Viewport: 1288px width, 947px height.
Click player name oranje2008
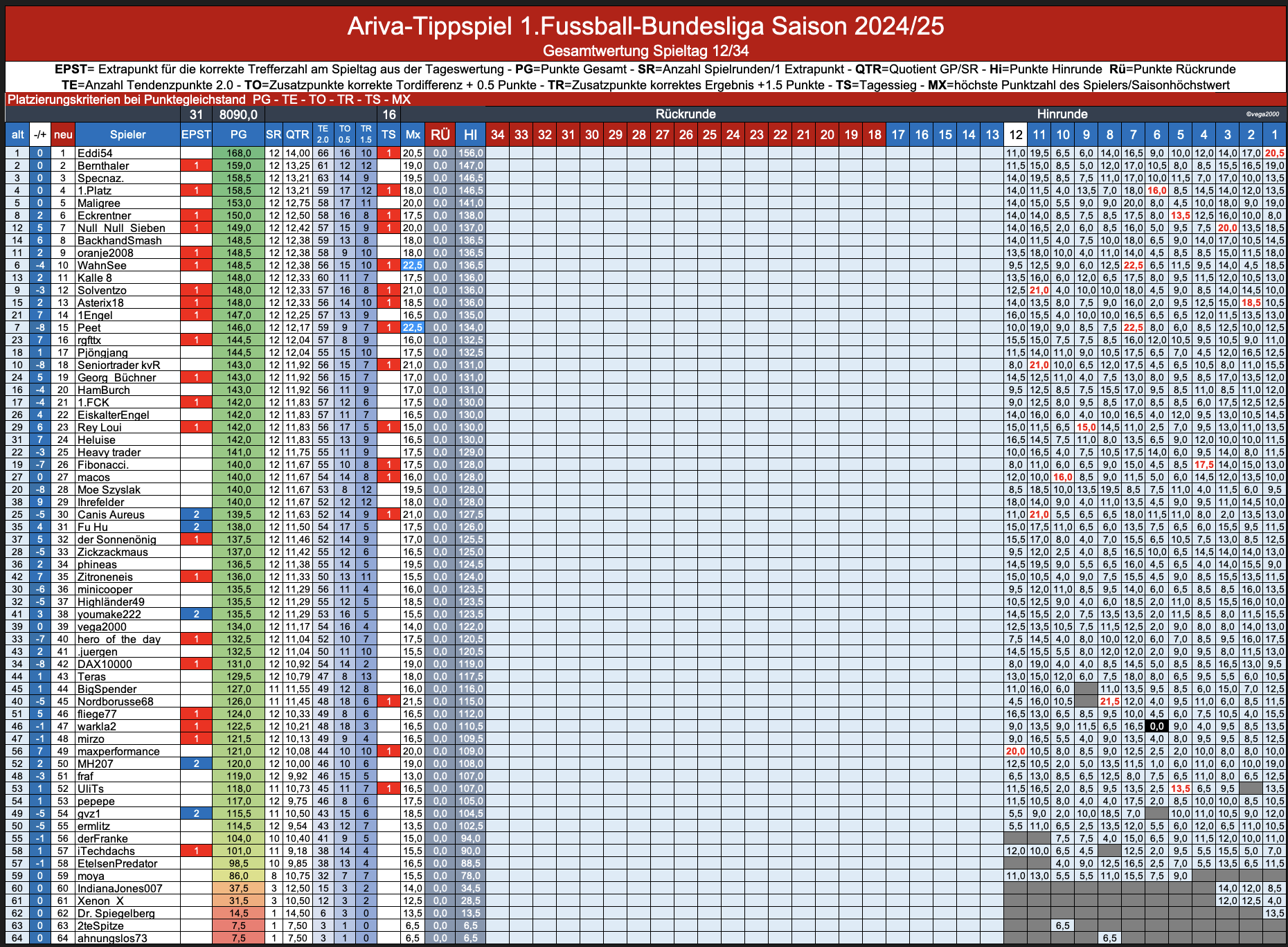pos(105,253)
